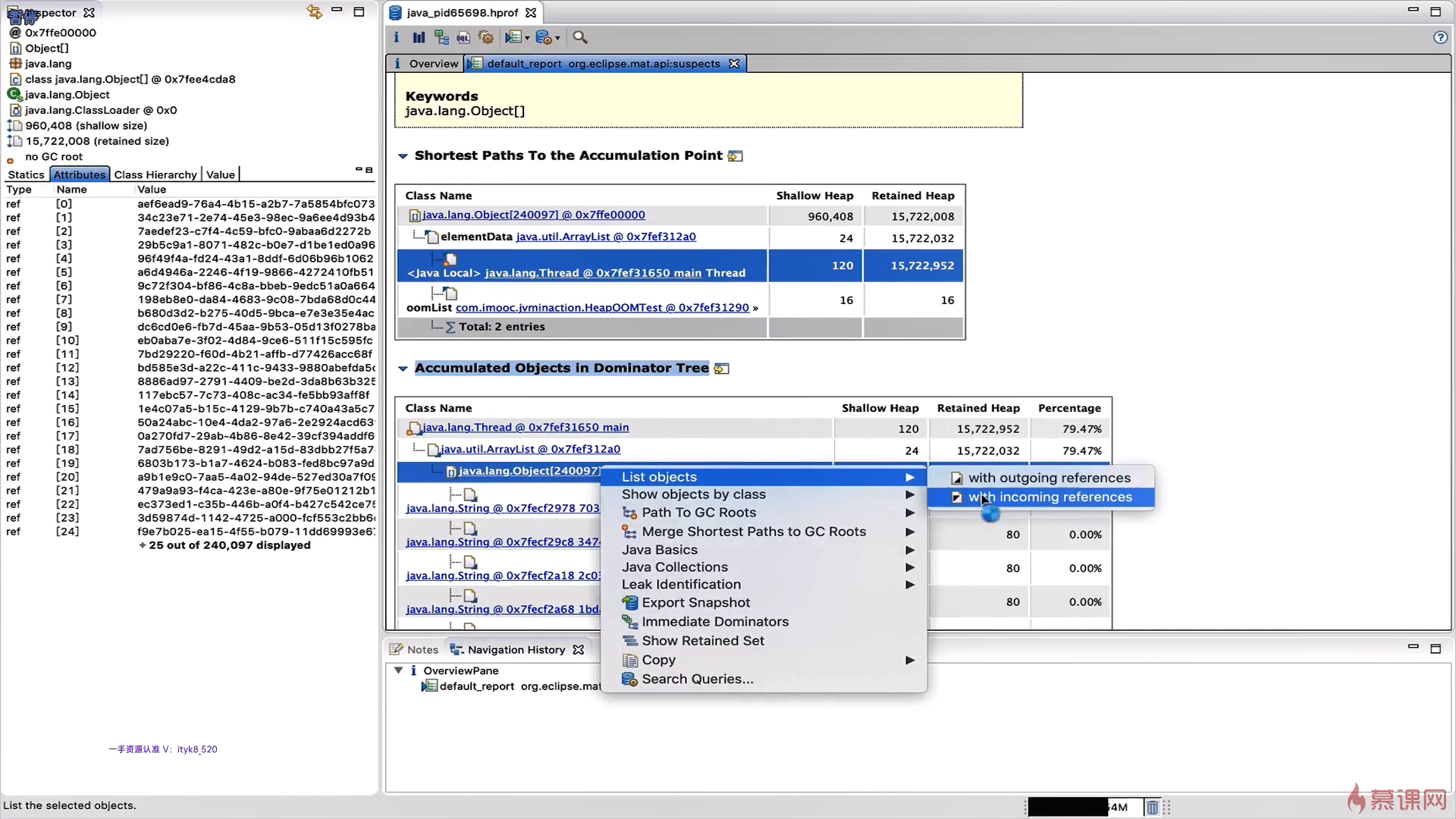Image resolution: width=1456 pixels, height=819 pixels.
Task: Click '25 out of 240,097 displayed' row
Action: [x=229, y=545]
